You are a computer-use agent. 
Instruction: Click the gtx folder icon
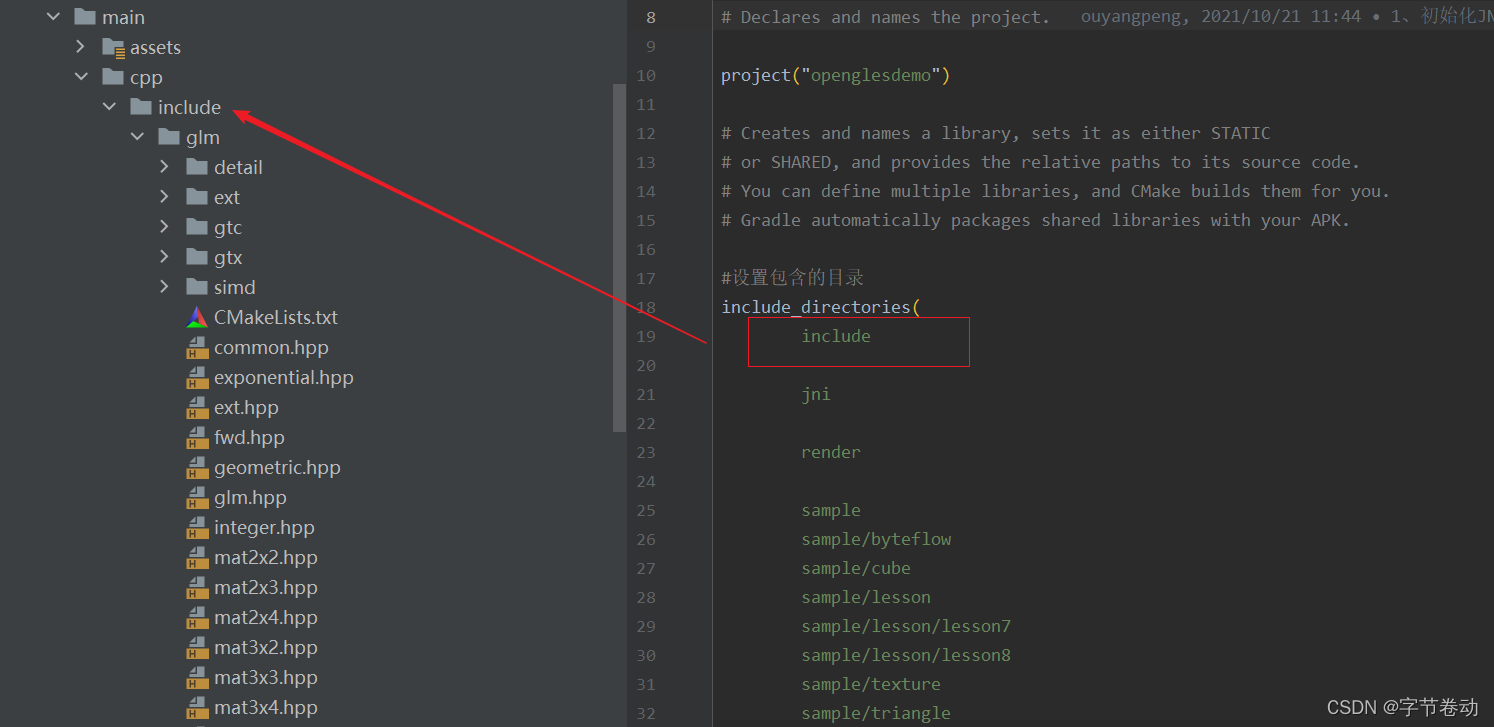pos(197,257)
